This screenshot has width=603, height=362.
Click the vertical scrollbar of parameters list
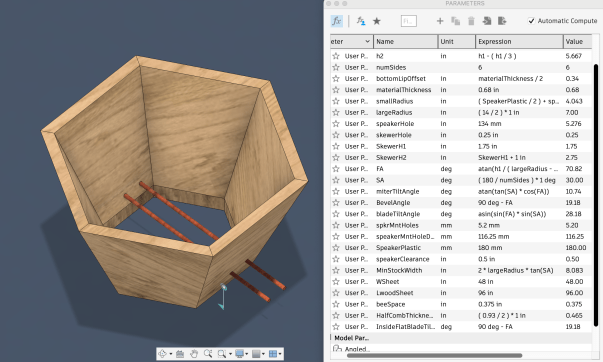point(596,195)
